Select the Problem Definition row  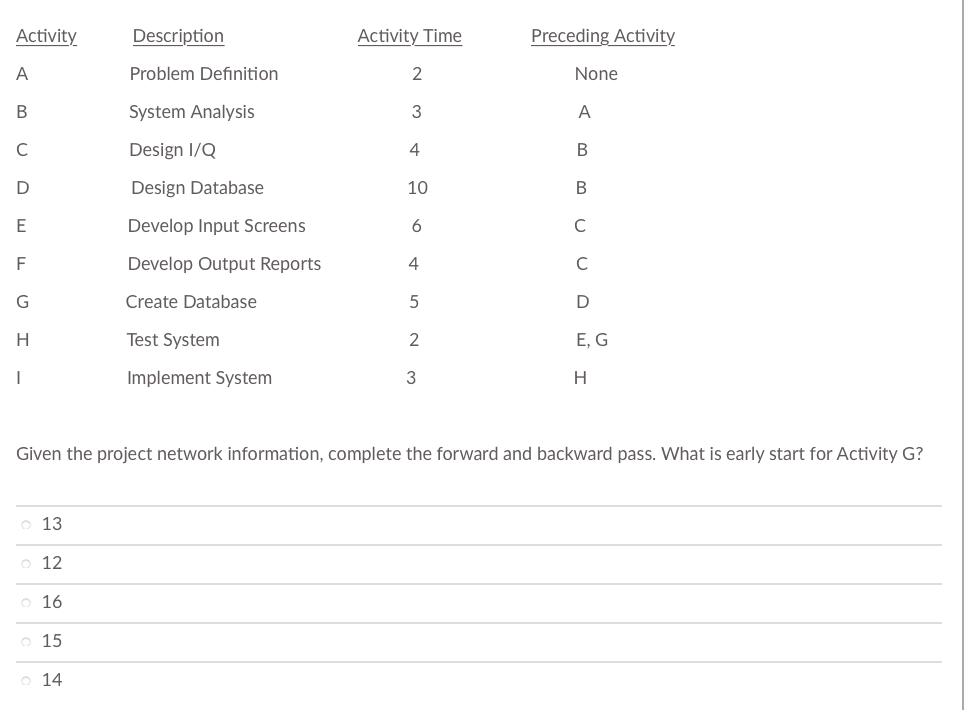(x=203, y=74)
